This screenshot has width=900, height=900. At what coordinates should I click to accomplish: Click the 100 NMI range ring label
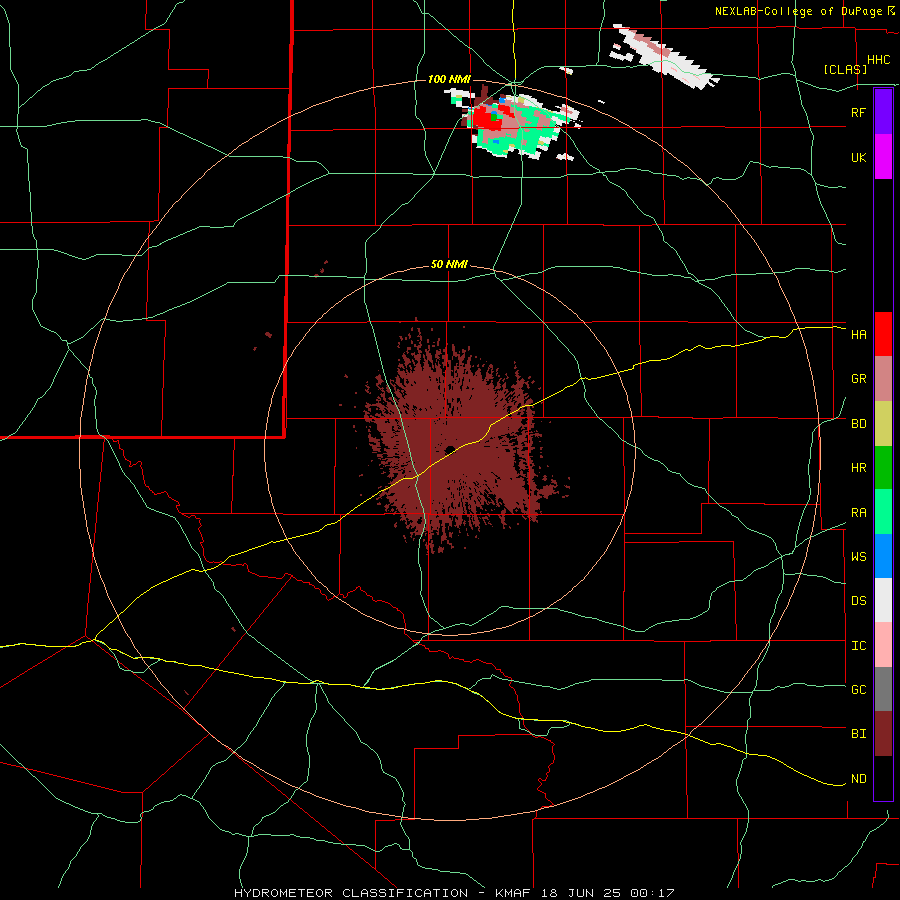pyautogui.click(x=449, y=79)
